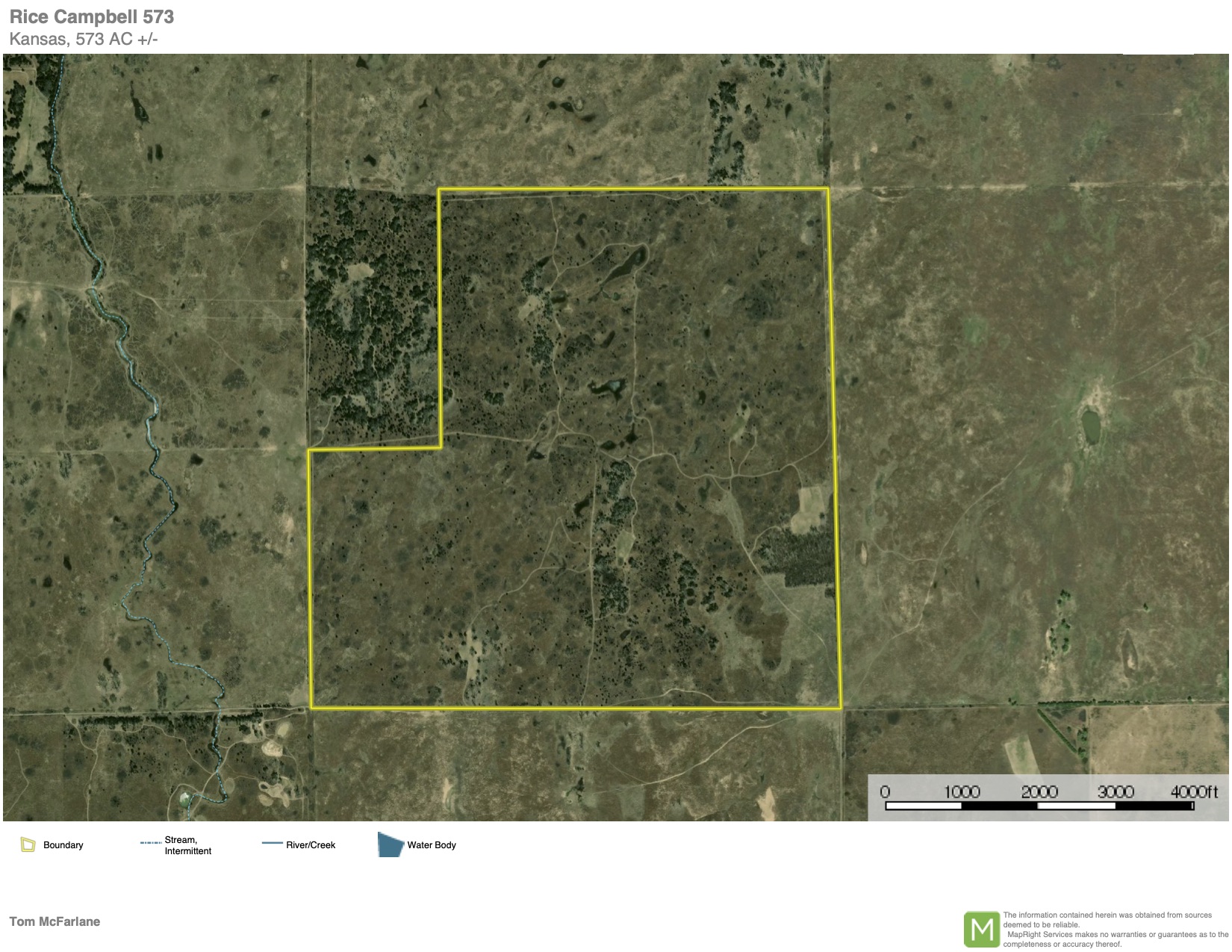This screenshot has width=1232, height=952.
Task: Click the 'Stream, Intermittent' legend label
Action: point(187,845)
